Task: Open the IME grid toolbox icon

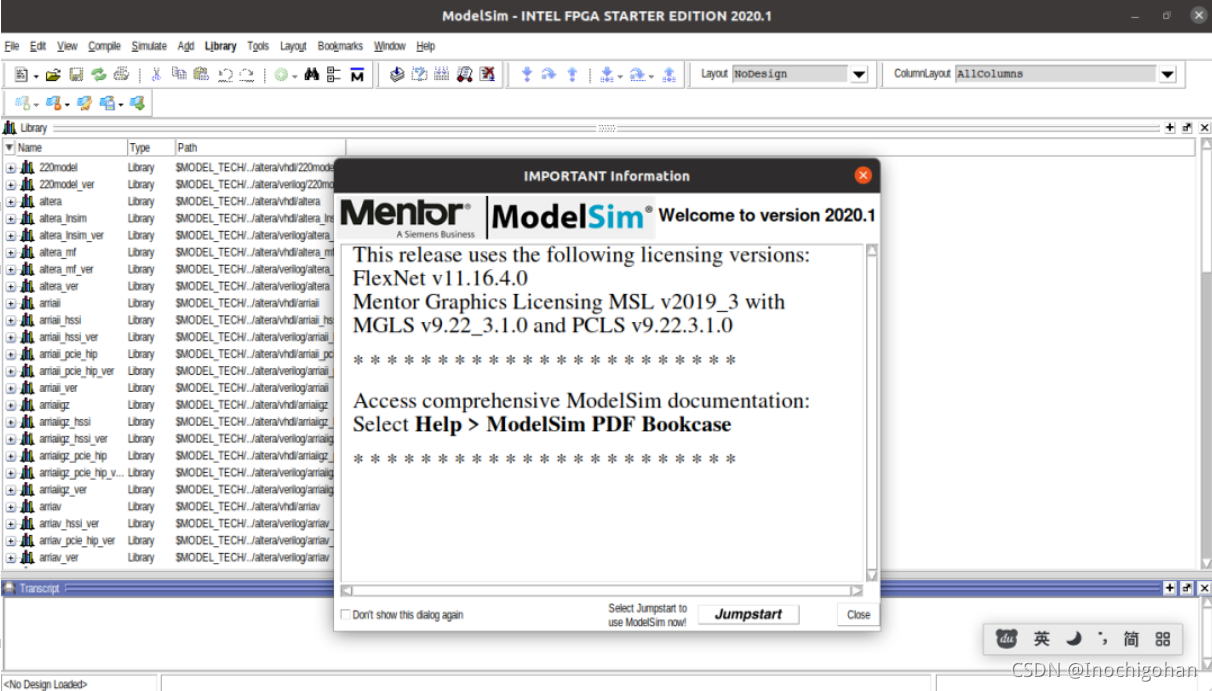Action: click(x=1162, y=639)
